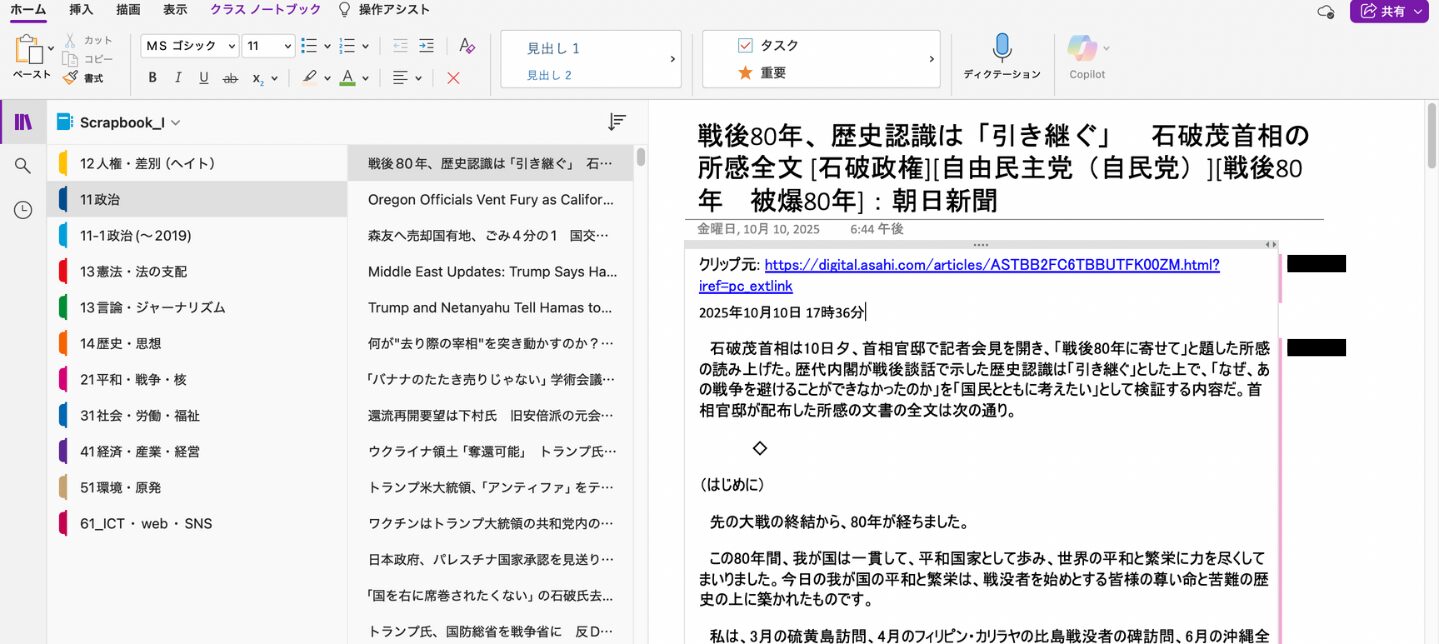Click the text highlight color marker
1439x644 pixels.
[x=310, y=78]
